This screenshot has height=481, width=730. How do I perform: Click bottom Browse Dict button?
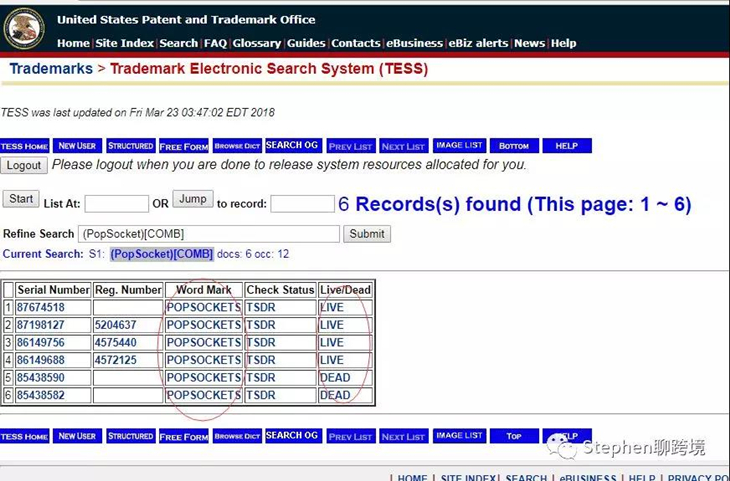[x=237, y=436]
